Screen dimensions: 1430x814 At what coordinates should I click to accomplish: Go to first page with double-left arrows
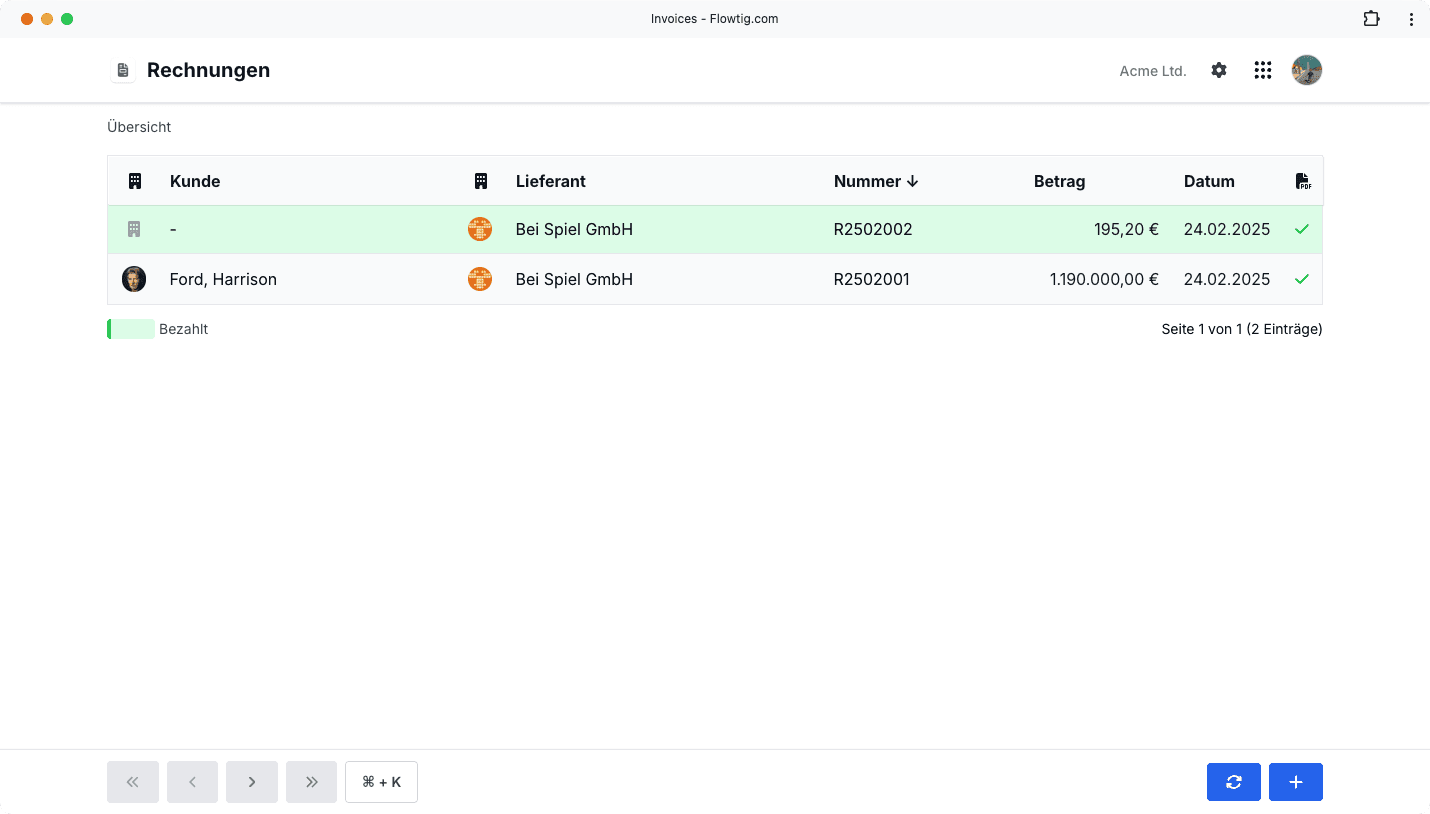133,782
